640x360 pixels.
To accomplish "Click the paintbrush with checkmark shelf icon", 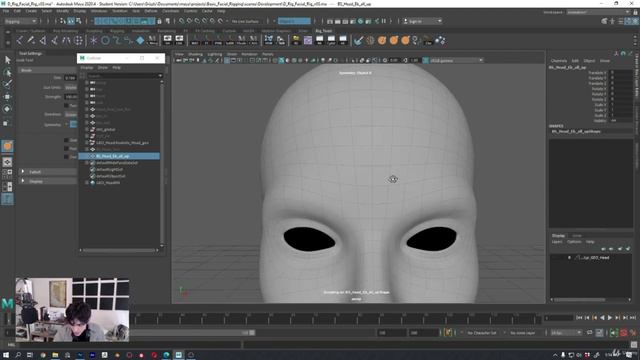I will click(x=358, y=40).
